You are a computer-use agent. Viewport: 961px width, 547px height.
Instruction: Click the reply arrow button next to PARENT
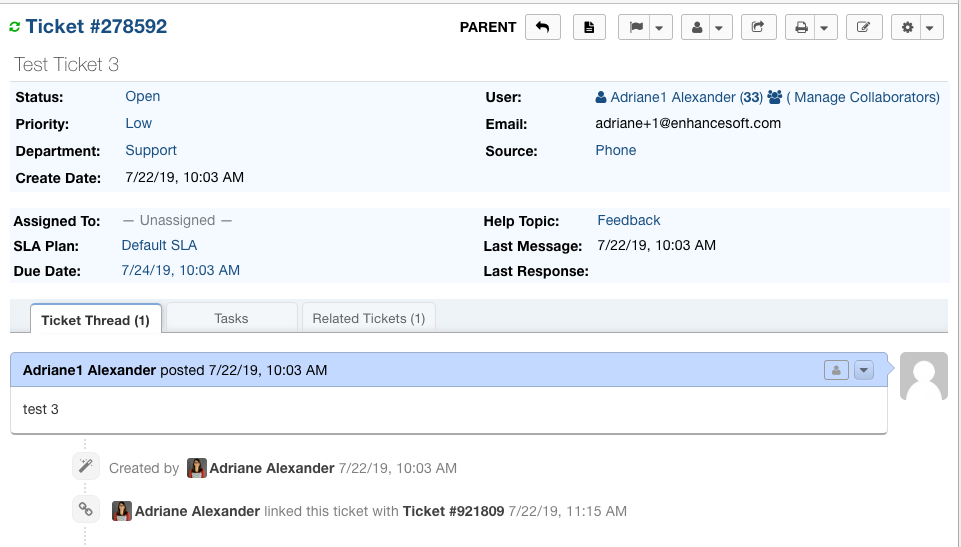pos(542,27)
